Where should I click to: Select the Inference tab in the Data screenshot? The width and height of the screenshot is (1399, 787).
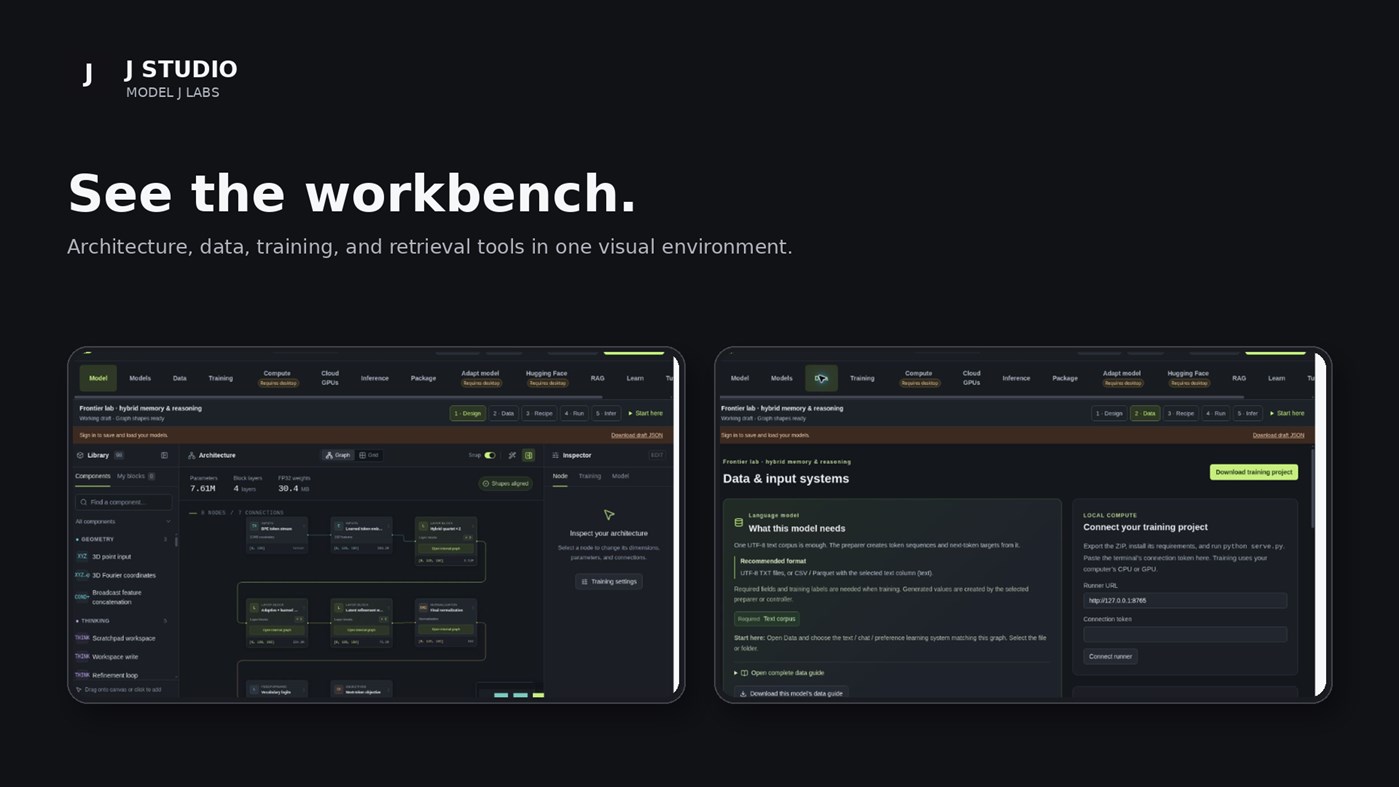1016,378
